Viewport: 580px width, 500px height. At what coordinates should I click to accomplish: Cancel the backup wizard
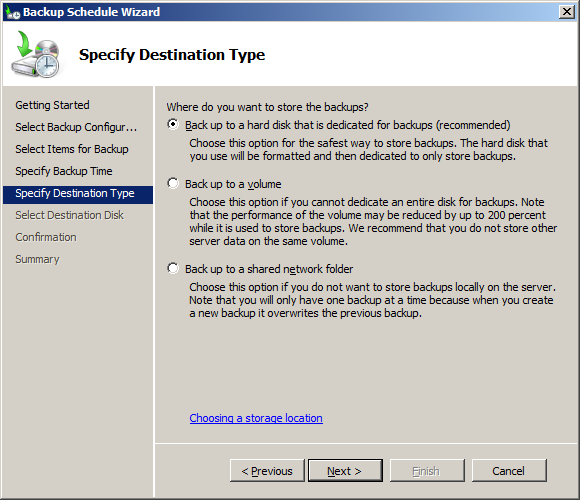[509, 470]
